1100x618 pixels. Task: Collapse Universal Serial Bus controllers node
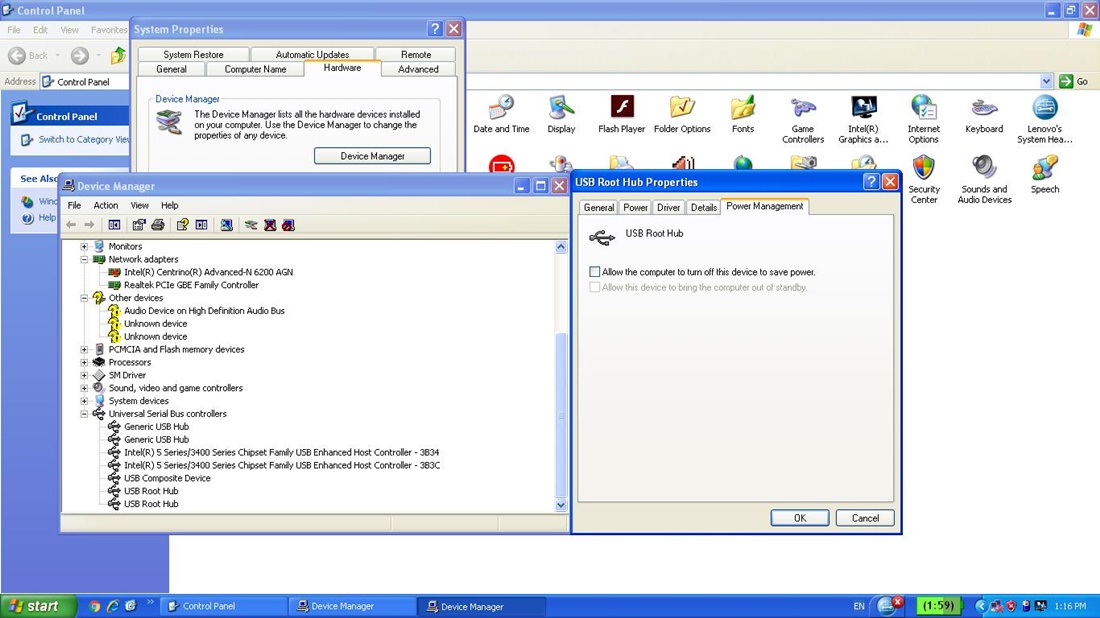[x=84, y=414]
